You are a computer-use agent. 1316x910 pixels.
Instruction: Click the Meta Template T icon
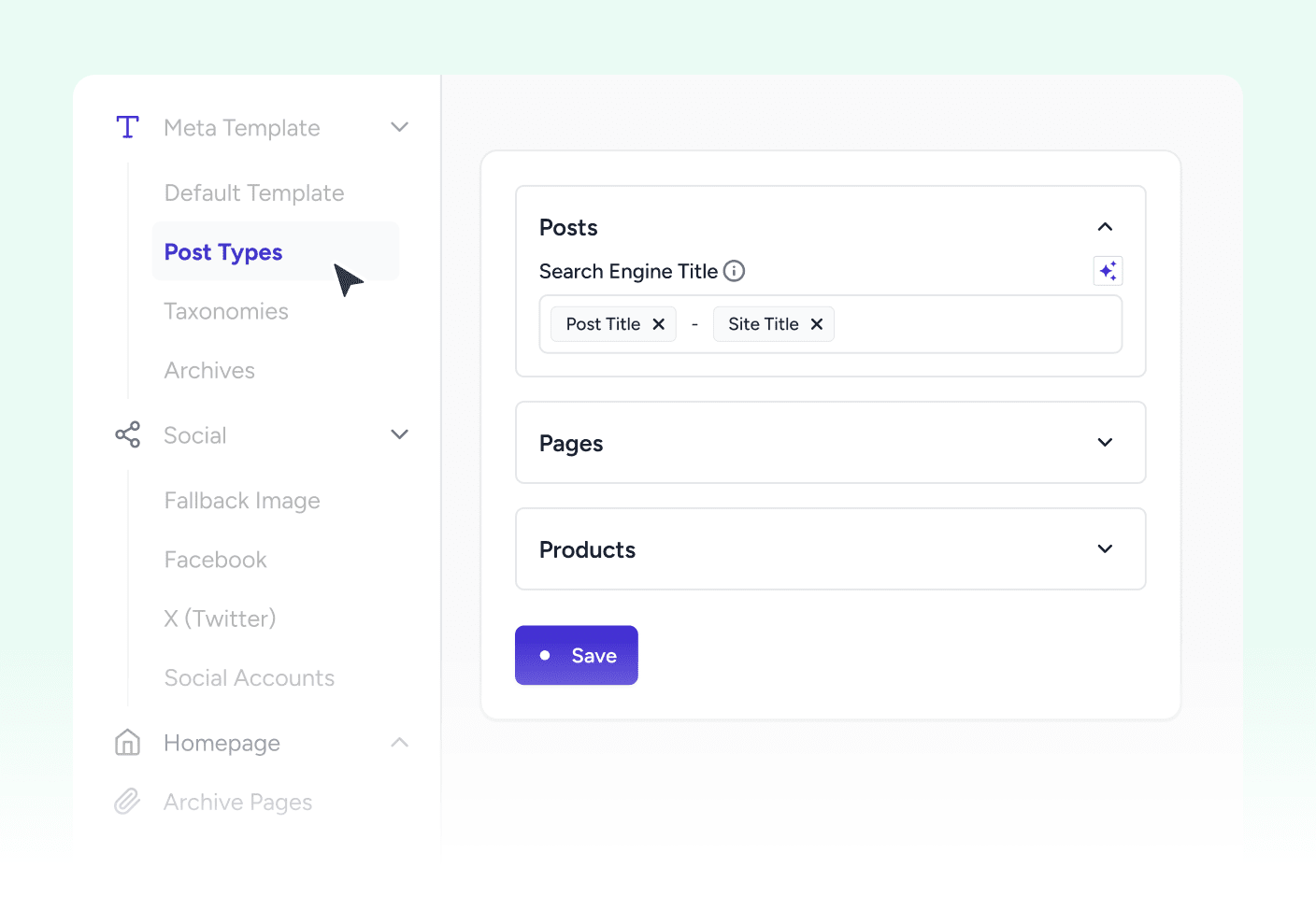pos(128,127)
